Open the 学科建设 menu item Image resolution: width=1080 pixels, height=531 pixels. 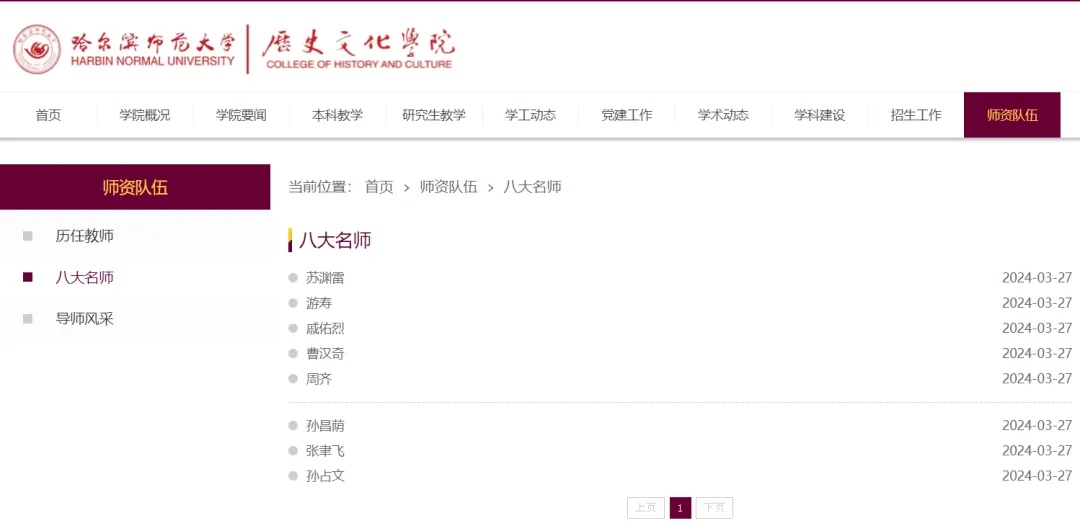(x=820, y=115)
